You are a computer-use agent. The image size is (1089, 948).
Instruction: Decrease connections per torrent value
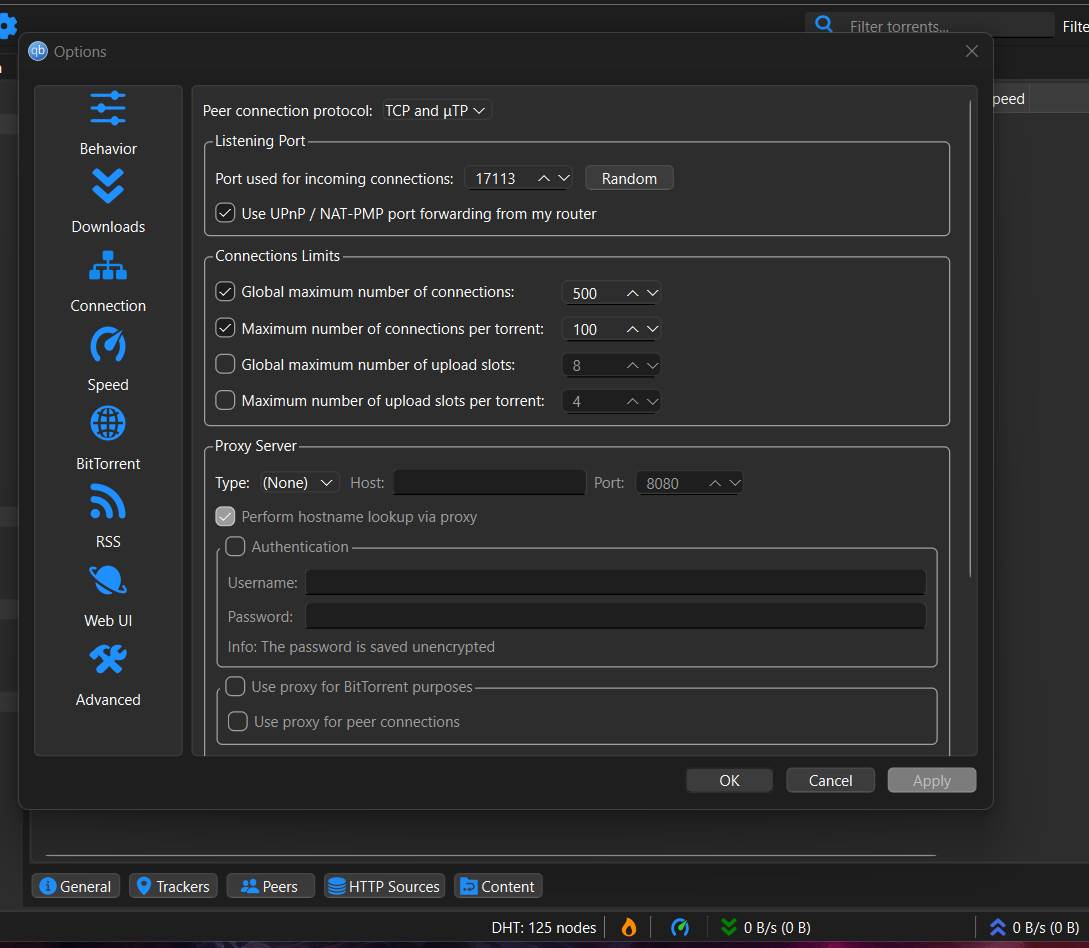point(652,329)
